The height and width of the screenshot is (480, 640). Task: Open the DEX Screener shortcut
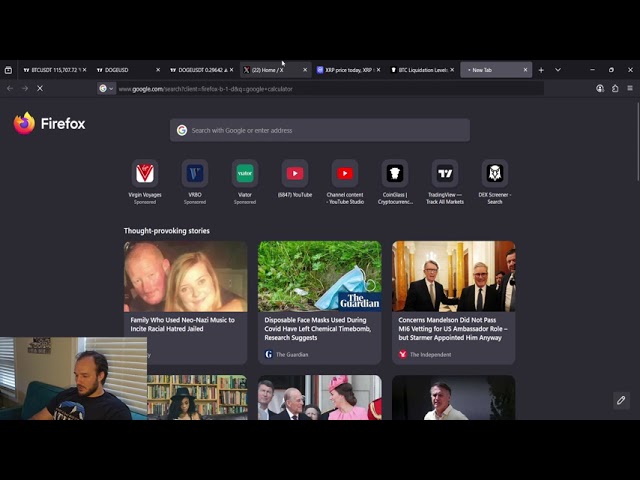point(494,173)
